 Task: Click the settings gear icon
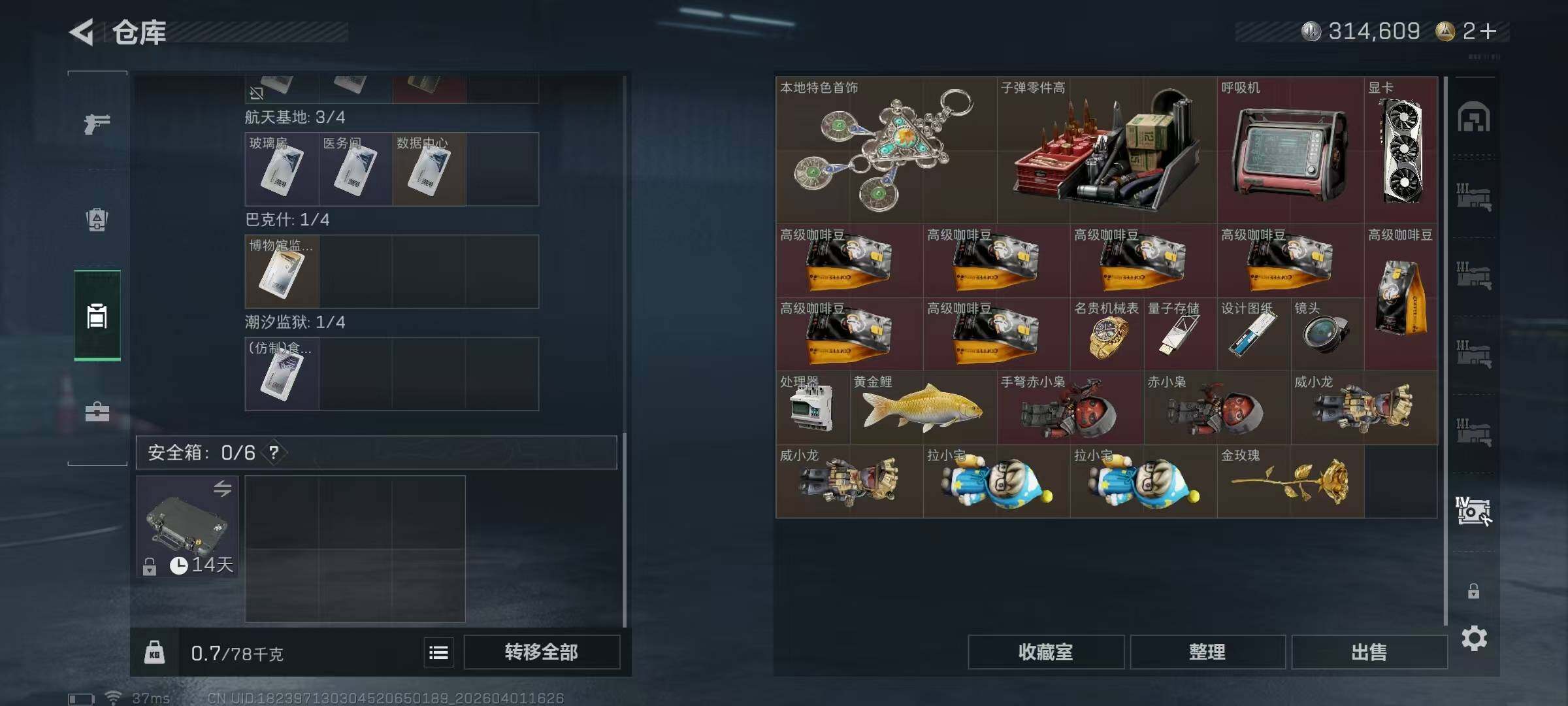(x=1474, y=638)
